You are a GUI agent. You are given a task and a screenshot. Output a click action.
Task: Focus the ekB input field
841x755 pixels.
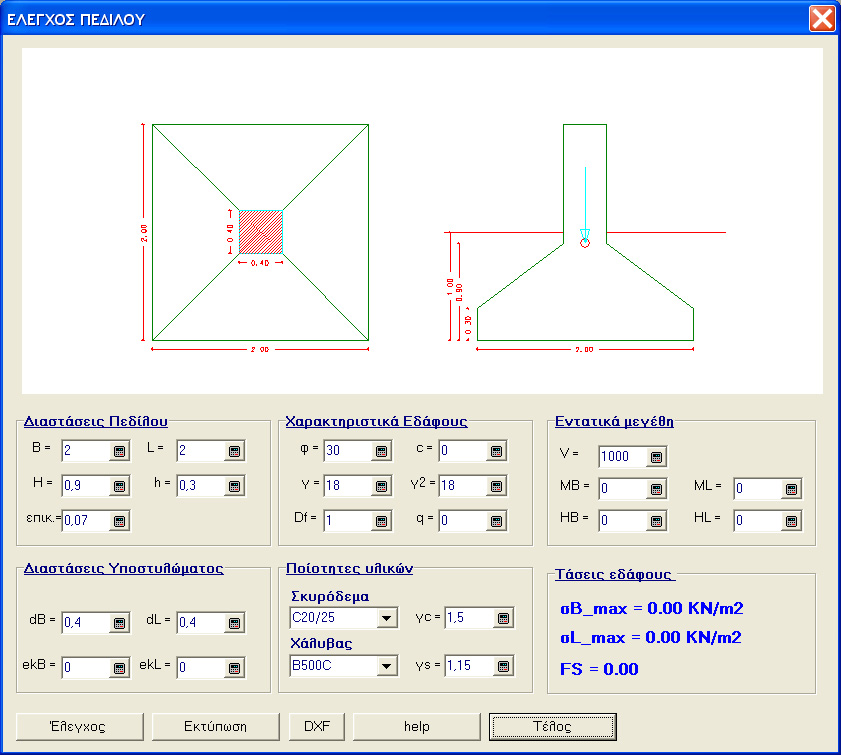click(x=86, y=668)
